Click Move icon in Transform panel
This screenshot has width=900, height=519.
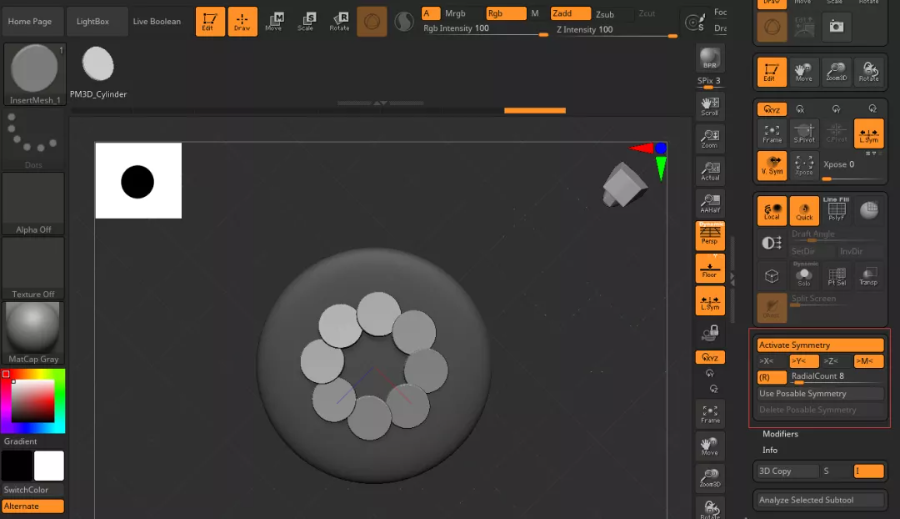click(804, 72)
